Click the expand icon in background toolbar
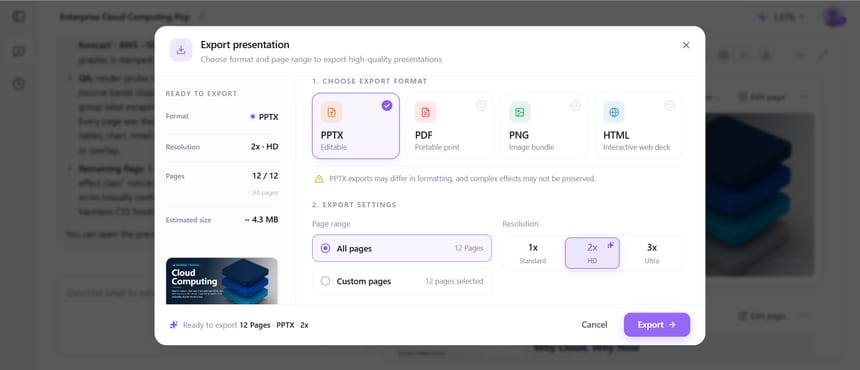 tap(823, 55)
